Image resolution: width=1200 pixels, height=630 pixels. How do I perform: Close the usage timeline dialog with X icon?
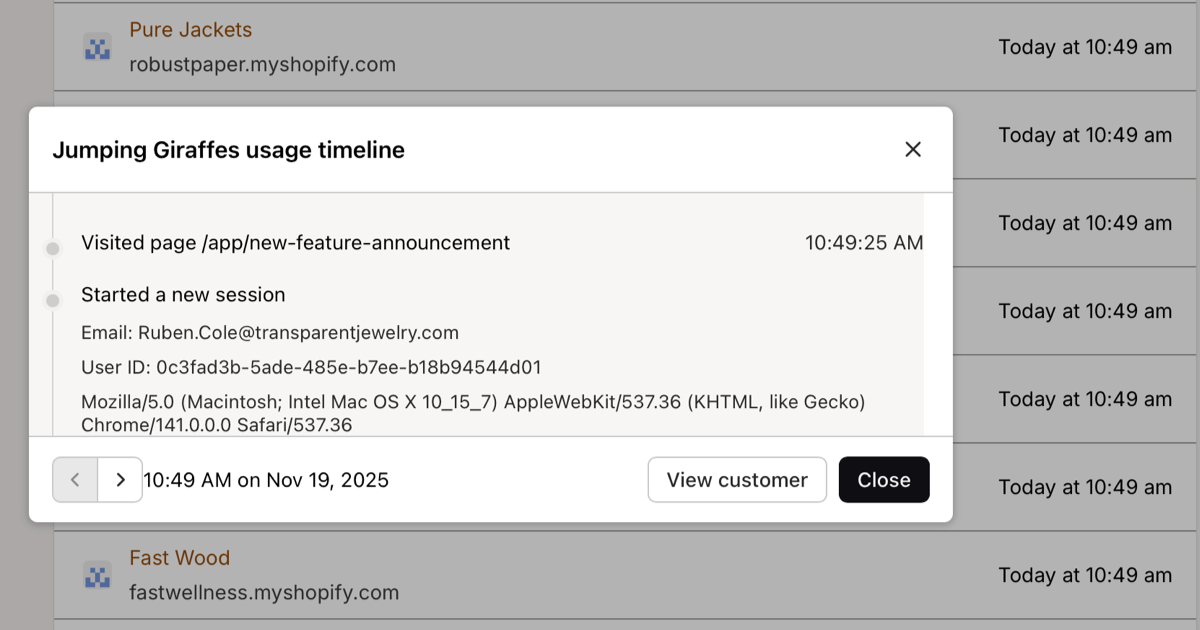[x=912, y=150]
